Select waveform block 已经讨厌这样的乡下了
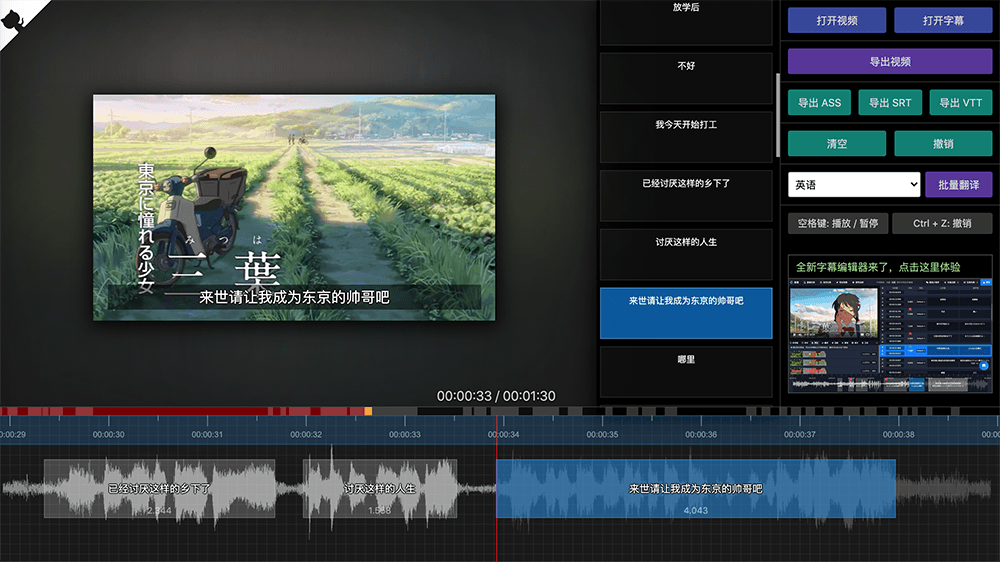The image size is (1000, 562). [159, 488]
